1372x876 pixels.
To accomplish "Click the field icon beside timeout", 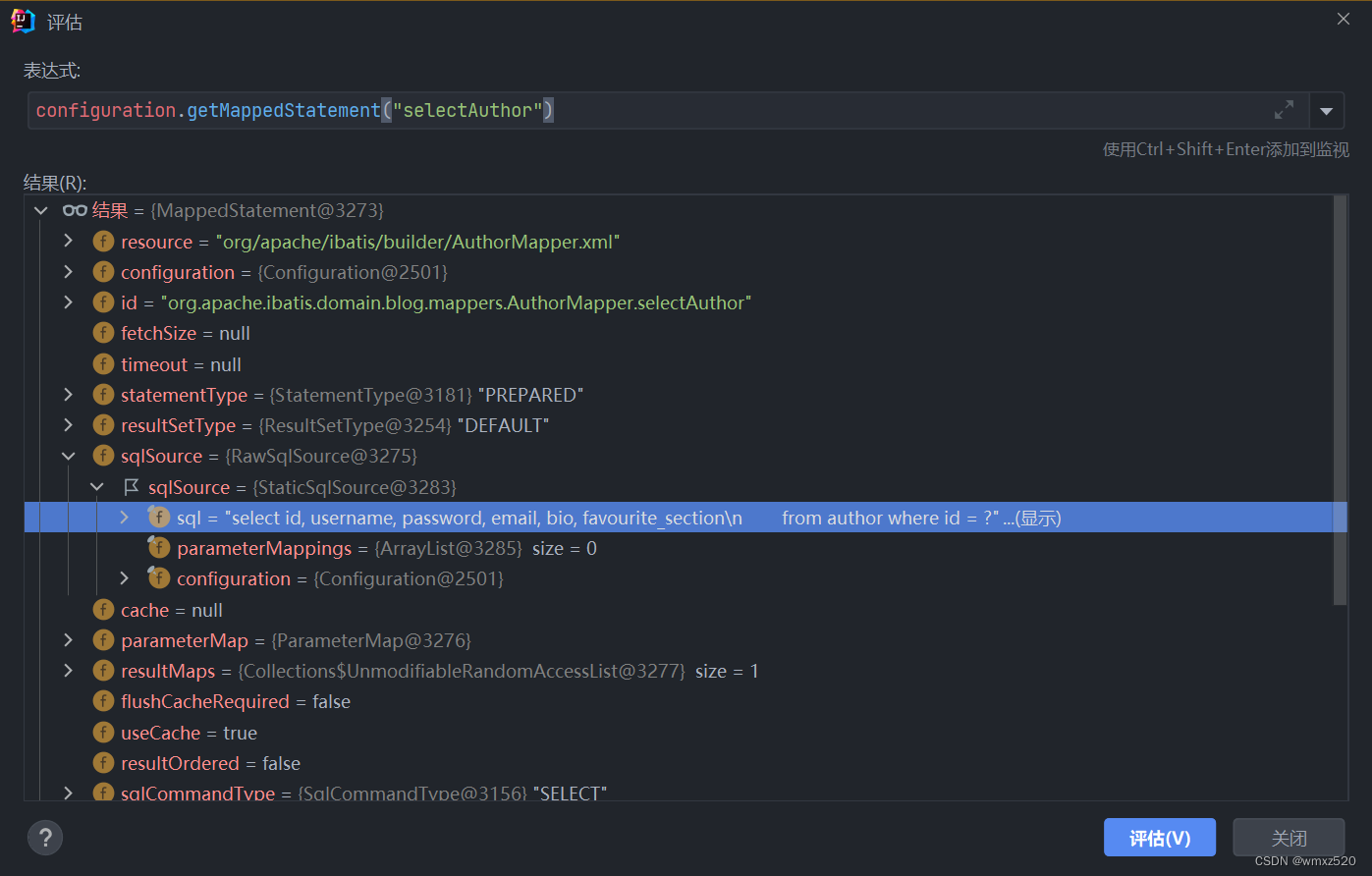I will pyautogui.click(x=103, y=364).
